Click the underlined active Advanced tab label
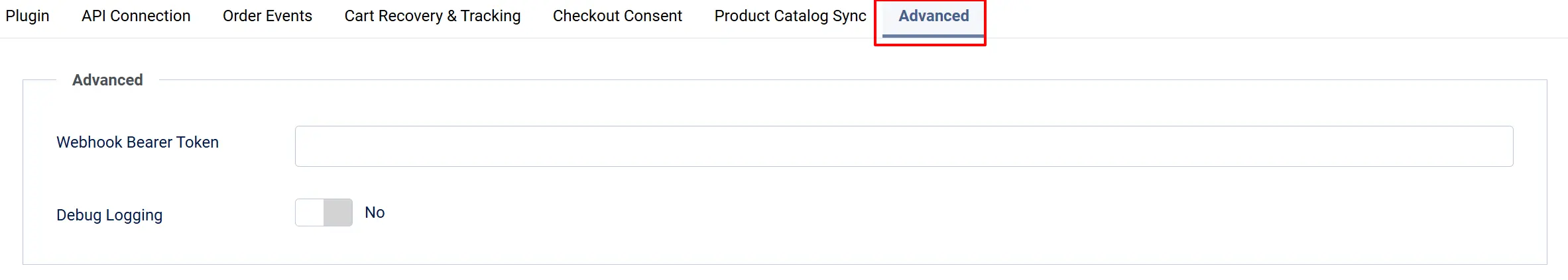The width and height of the screenshot is (1568, 280). (x=934, y=16)
